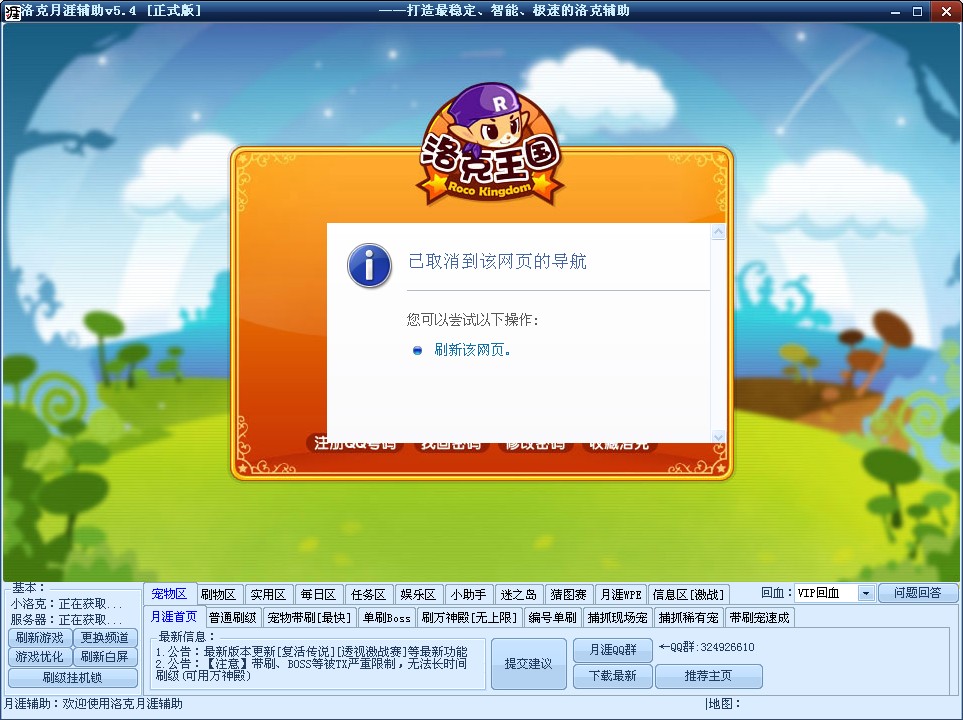Click the Roco Kingdom logo
The height and width of the screenshot is (720, 963).
(489, 145)
